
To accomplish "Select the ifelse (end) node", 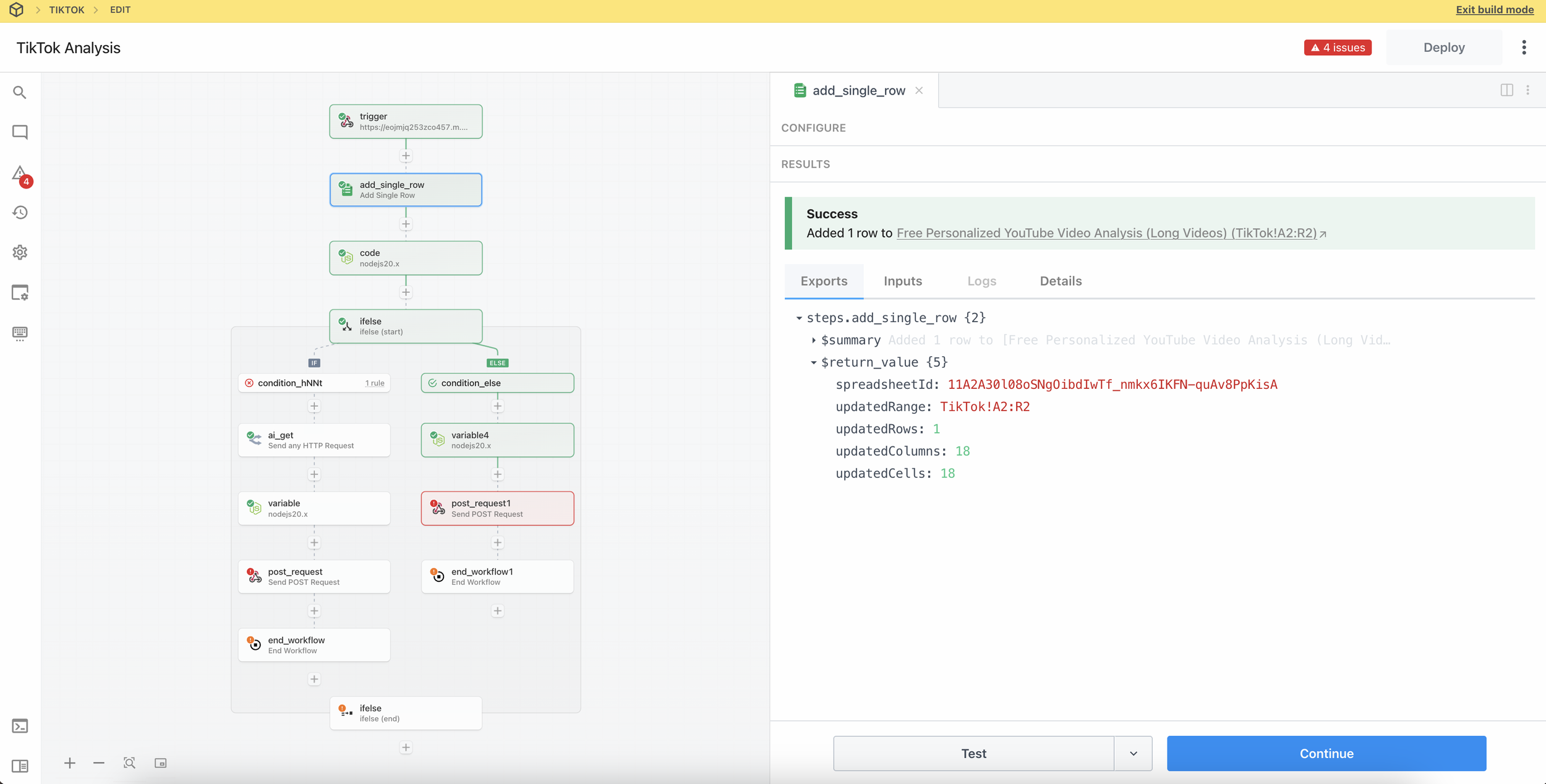I will (x=406, y=714).
